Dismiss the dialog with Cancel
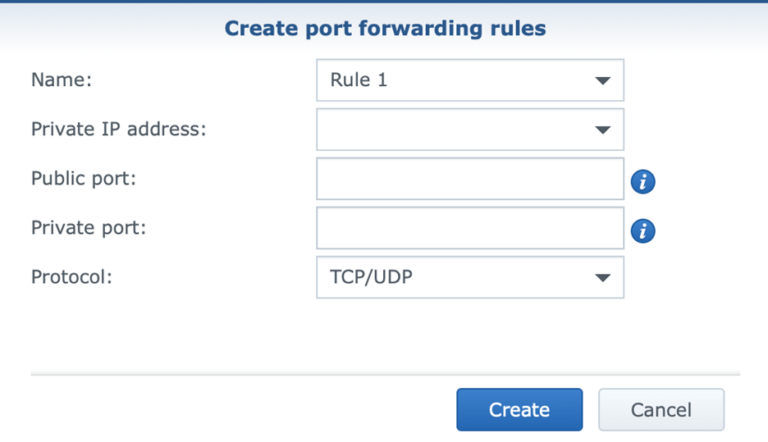This screenshot has height=442, width=768. [661, 410]
